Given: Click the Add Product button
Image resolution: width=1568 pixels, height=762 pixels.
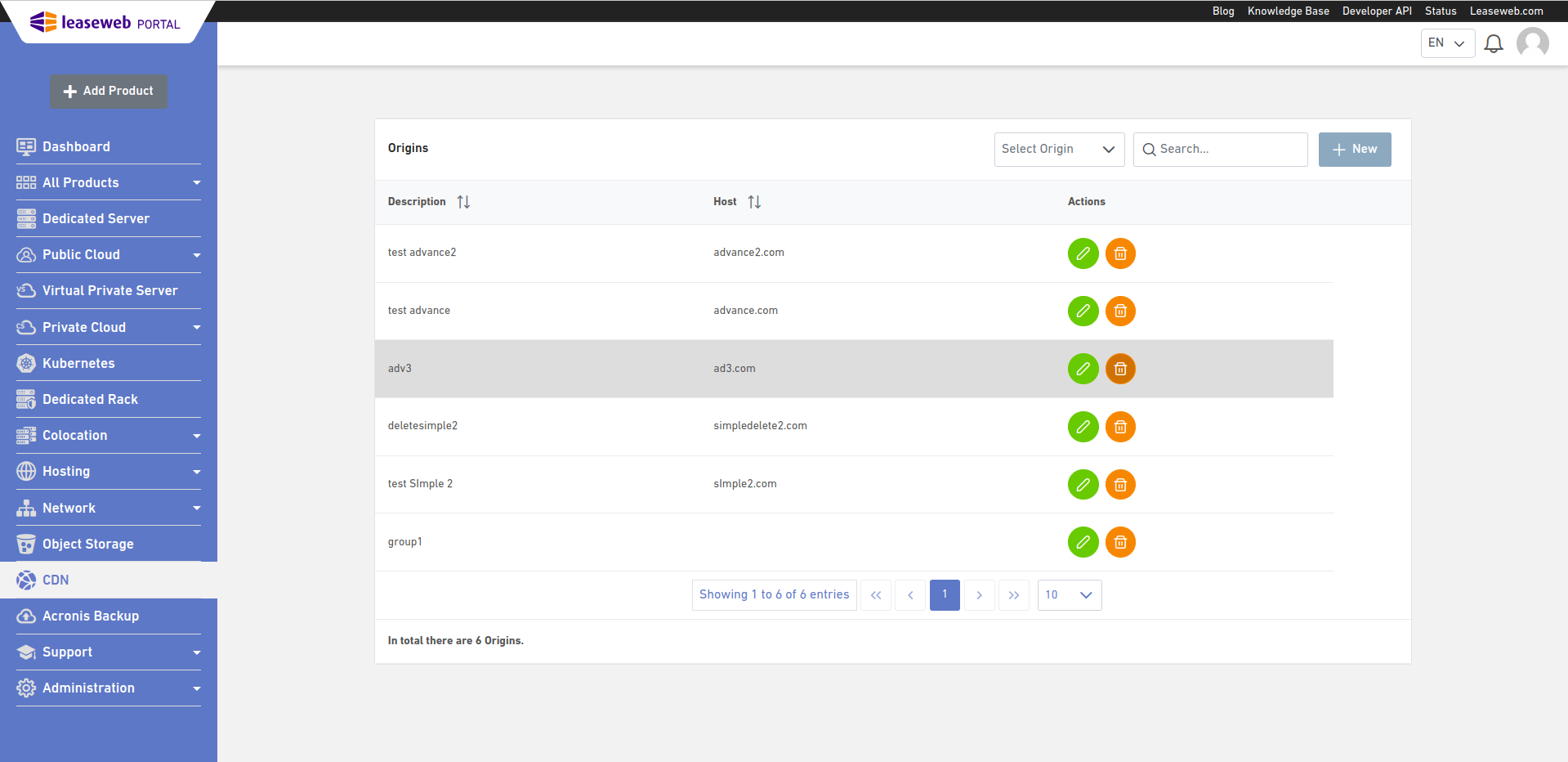Looking at the screenshot, I should pyautogui.click(x=108, y=92).
